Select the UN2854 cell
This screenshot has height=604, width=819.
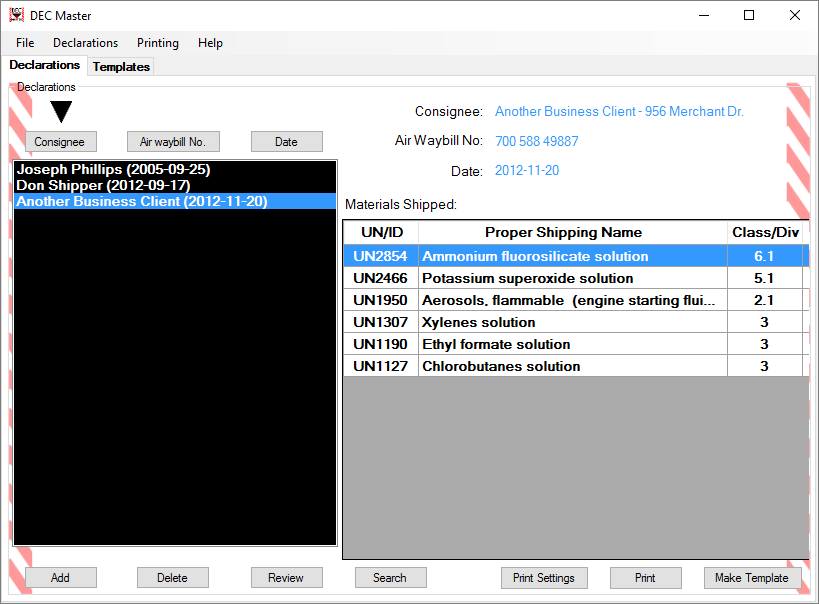(381, 256)
